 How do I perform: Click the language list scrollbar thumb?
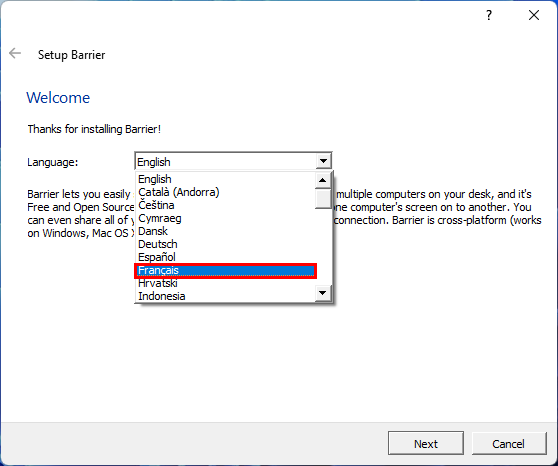(x=323, y=199)
